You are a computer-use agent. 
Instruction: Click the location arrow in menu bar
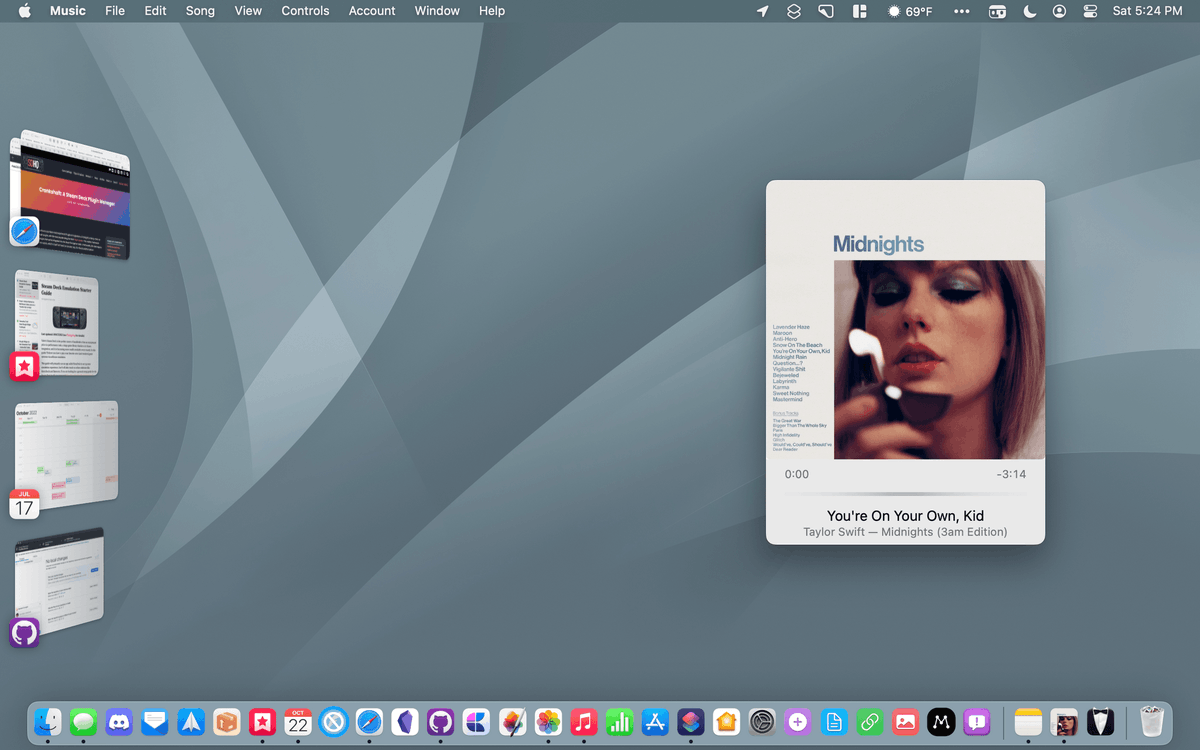(763, 11)
